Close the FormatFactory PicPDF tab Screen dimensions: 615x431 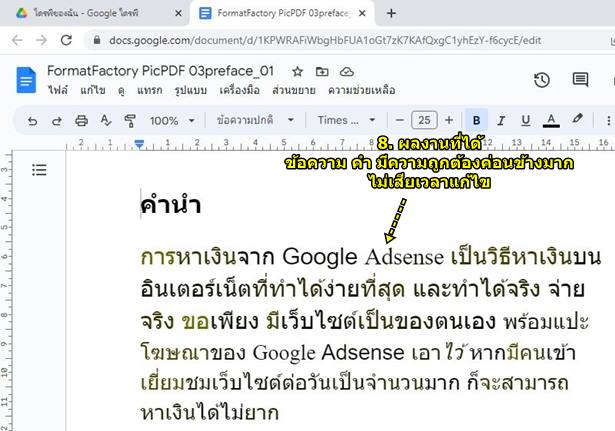coord(362,13)
